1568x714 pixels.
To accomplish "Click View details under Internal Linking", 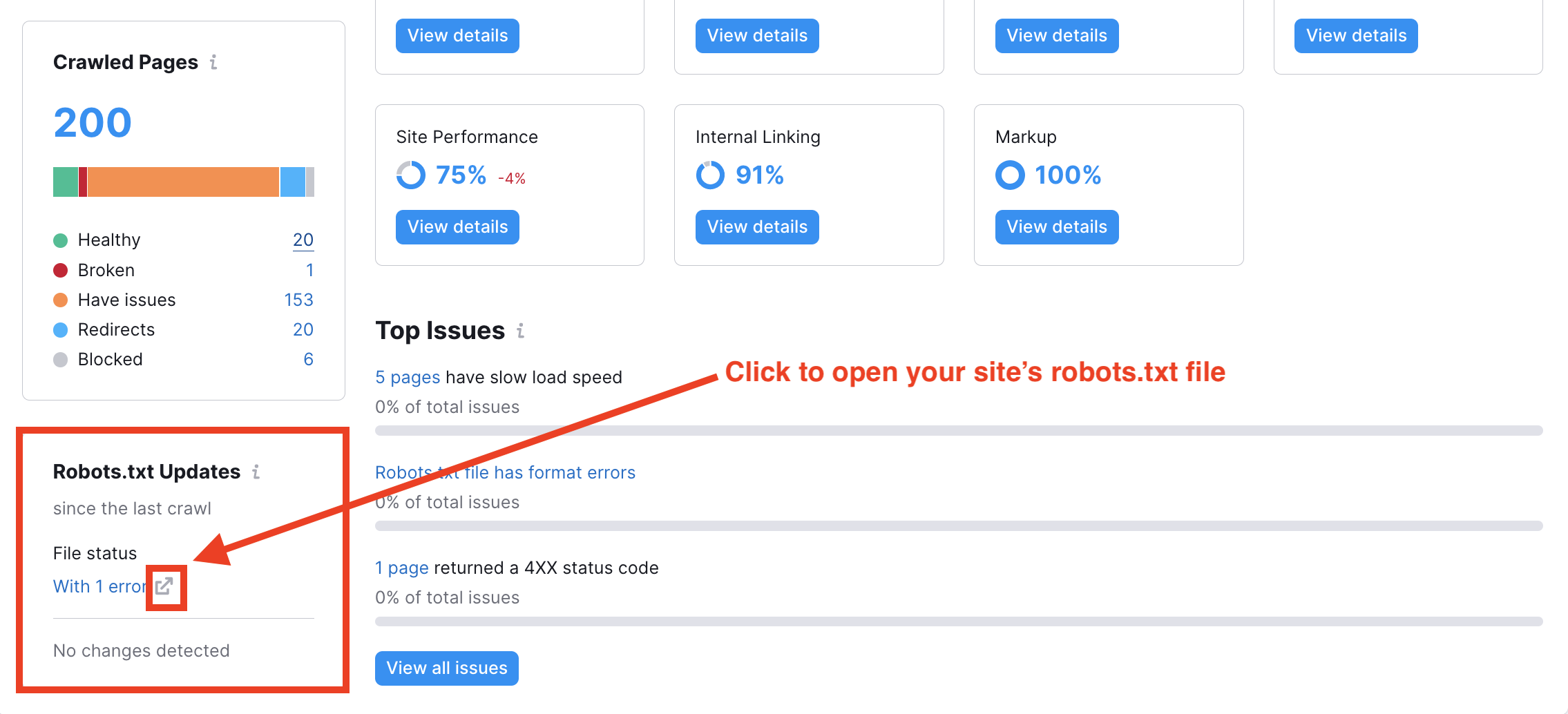I will [757, 227].
